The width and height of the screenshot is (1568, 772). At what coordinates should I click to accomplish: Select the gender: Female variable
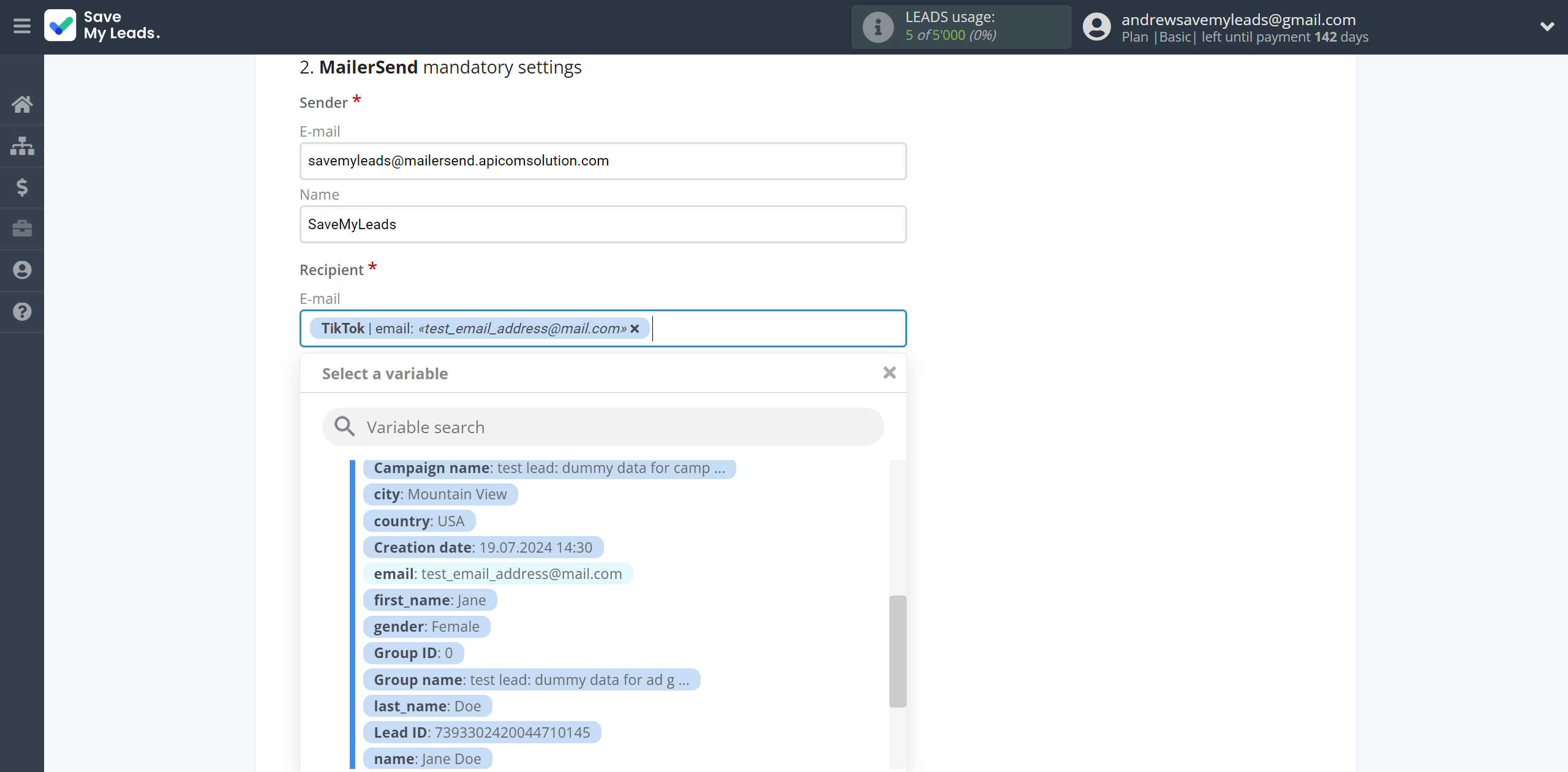(x=426, y=627)
